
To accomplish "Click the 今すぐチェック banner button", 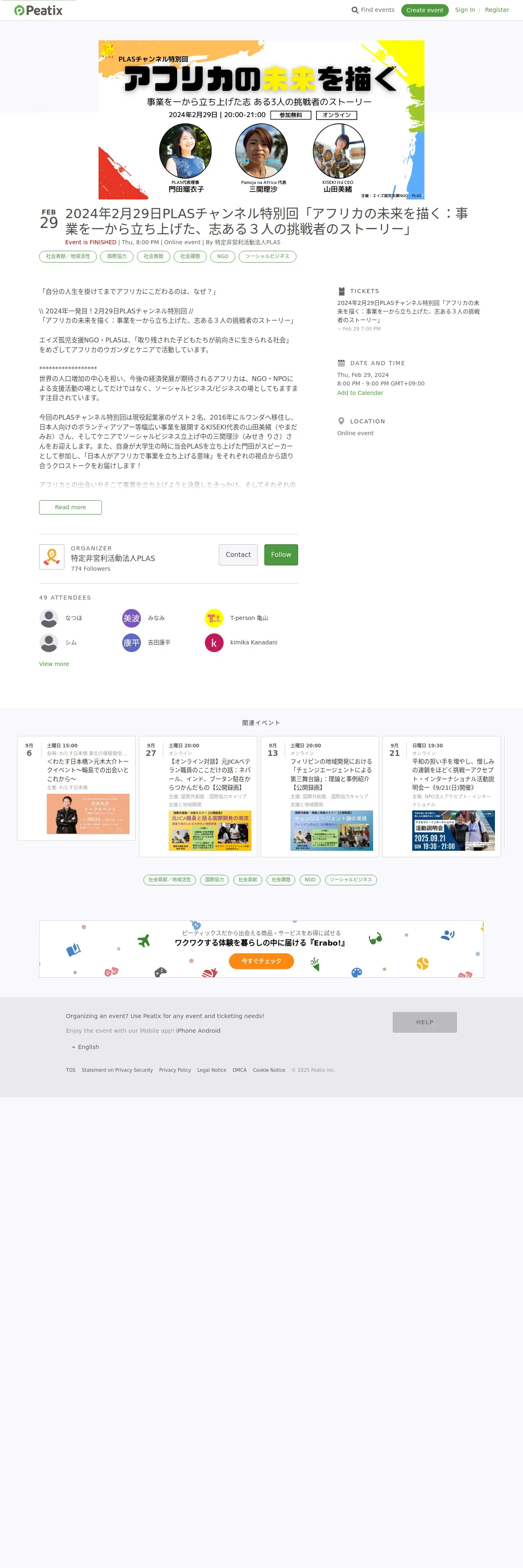I will [x=261, y=961].
